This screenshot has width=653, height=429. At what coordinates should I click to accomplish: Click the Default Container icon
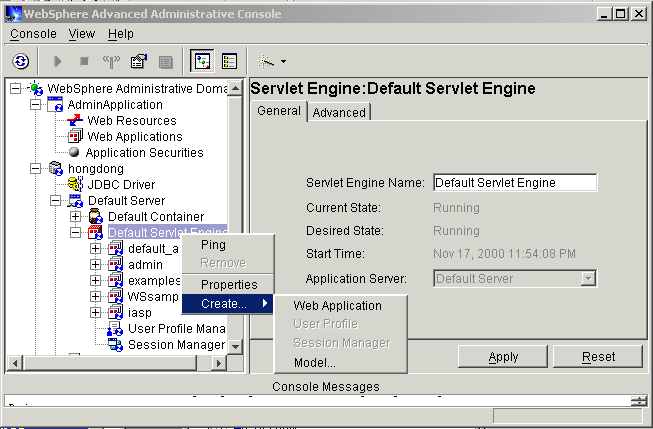tap(95, 216)
